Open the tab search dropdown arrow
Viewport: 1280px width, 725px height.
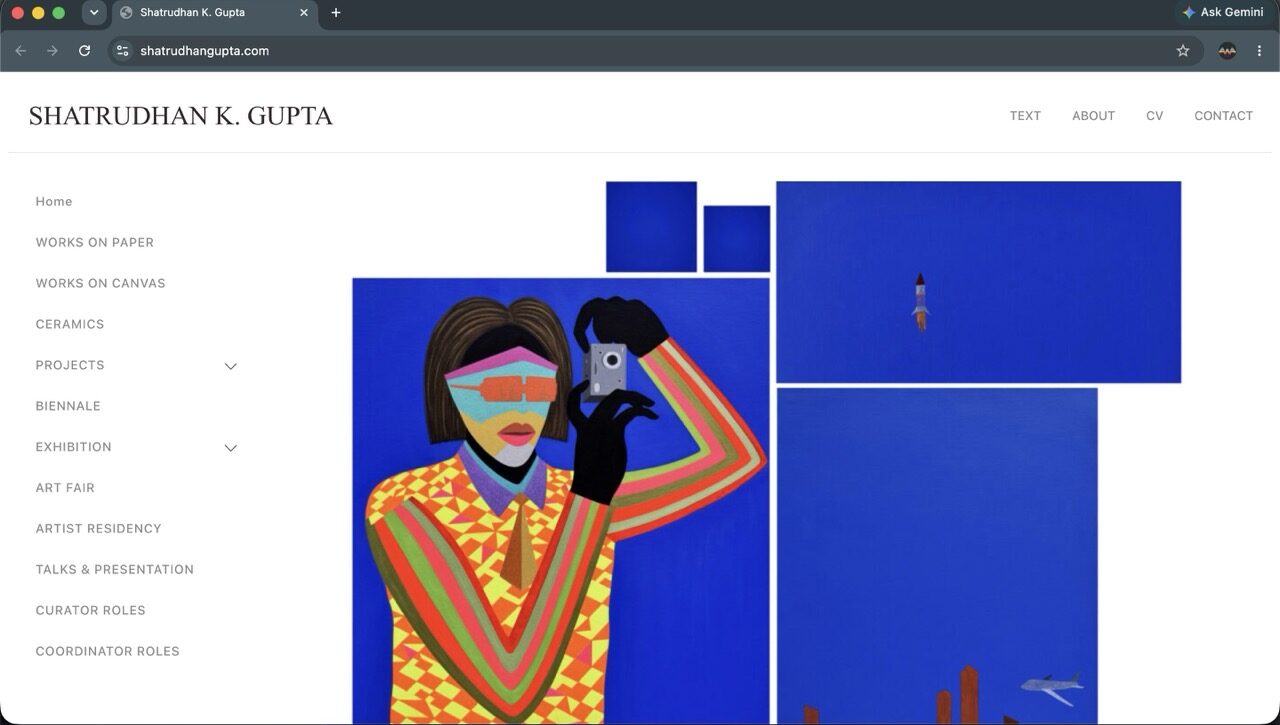click(x=94, y=13)
